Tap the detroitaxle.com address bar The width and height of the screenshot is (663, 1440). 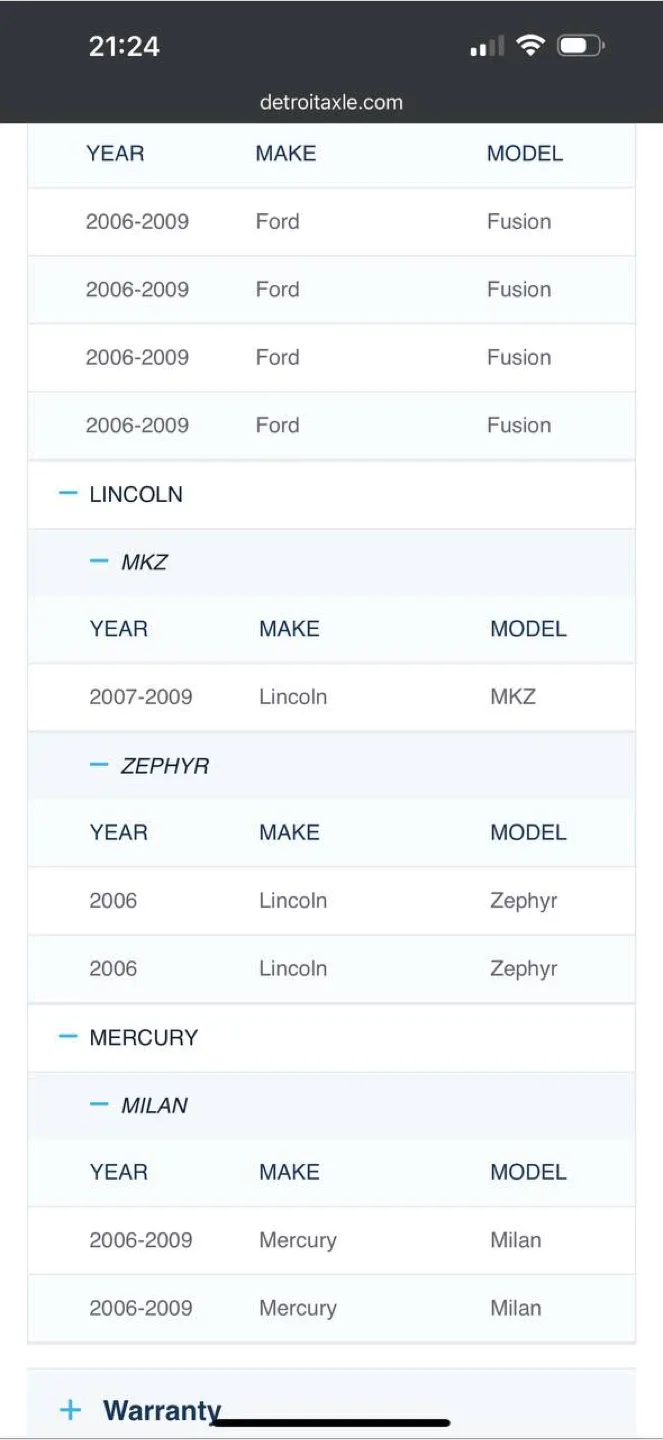pos(331,102)
